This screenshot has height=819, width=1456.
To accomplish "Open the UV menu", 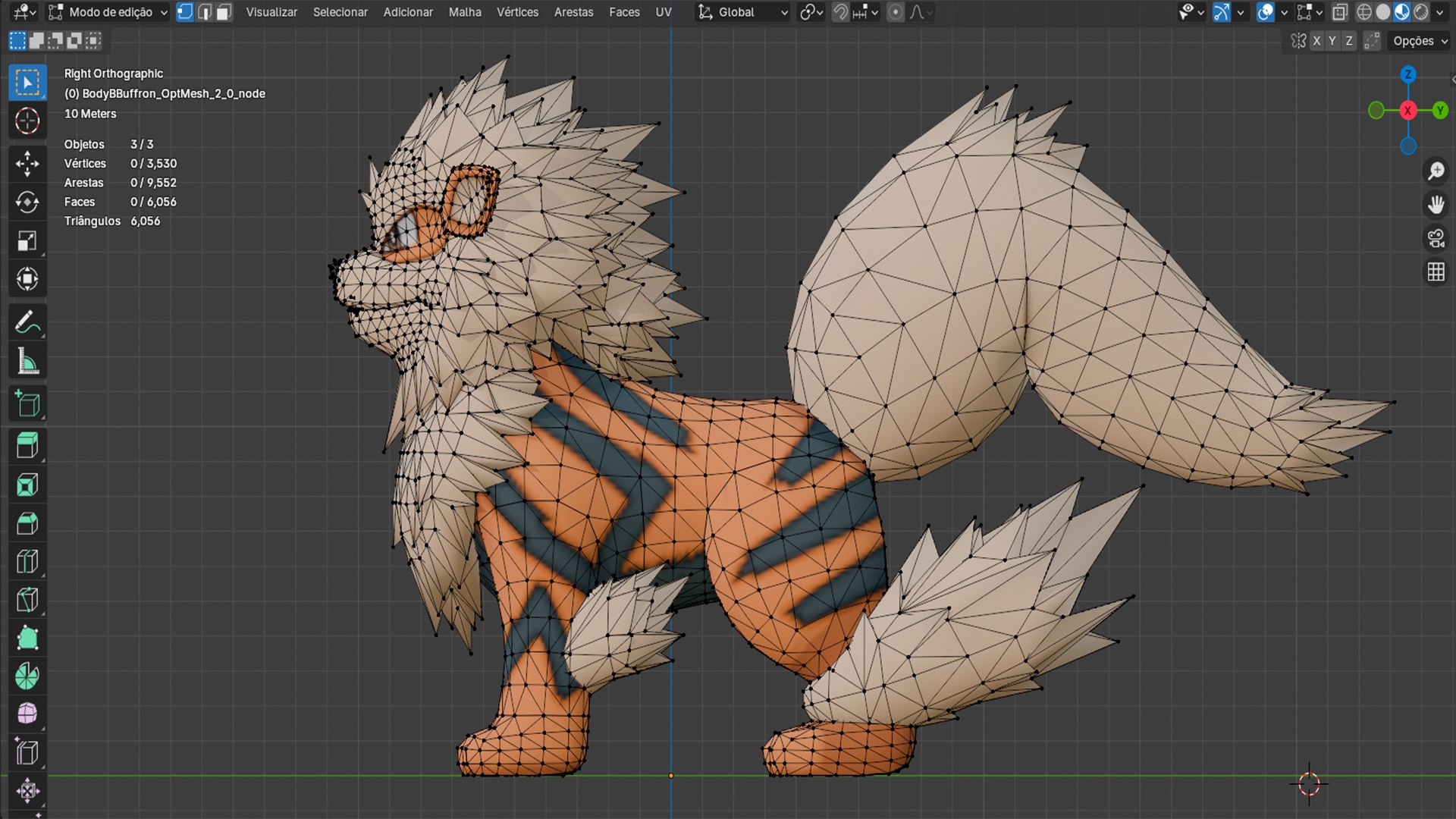I will [664, 12].
